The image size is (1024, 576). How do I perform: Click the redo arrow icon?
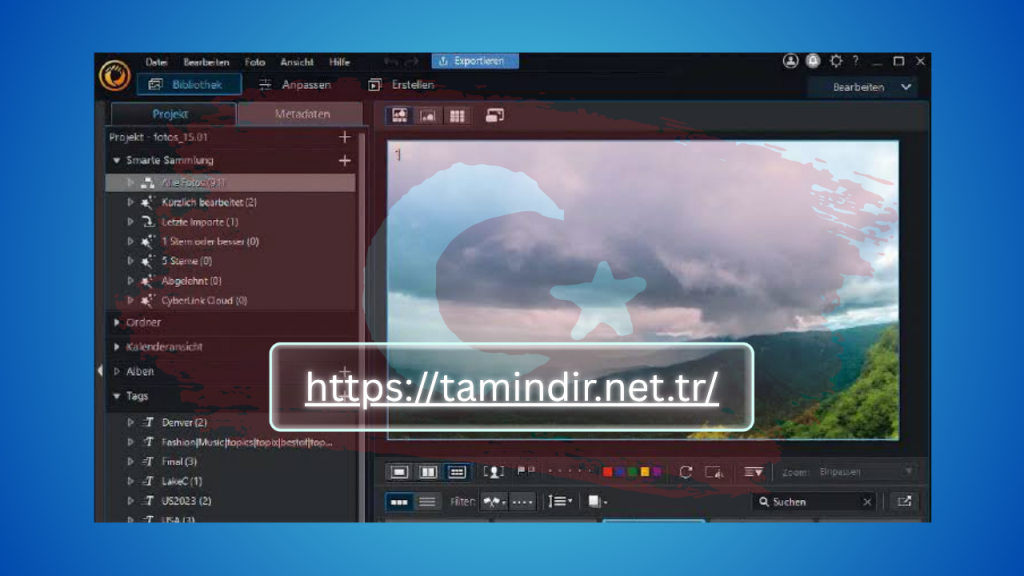click(x=411, y=61)
